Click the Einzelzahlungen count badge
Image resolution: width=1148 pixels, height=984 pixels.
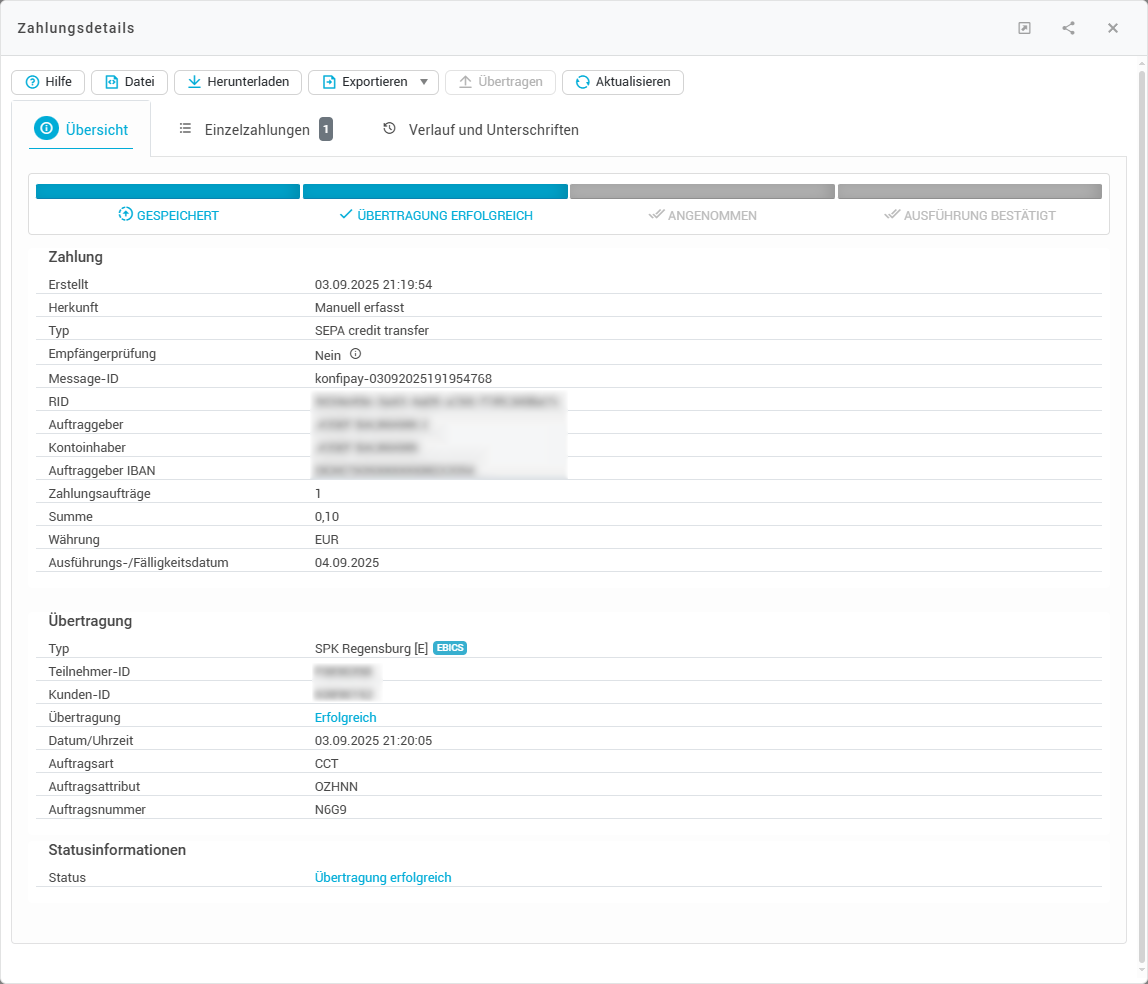[326, 129]
